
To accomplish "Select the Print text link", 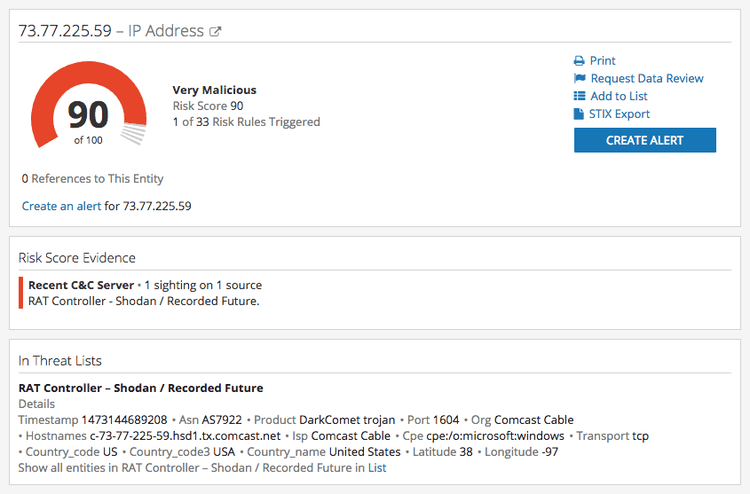I will tap(603, 61).
